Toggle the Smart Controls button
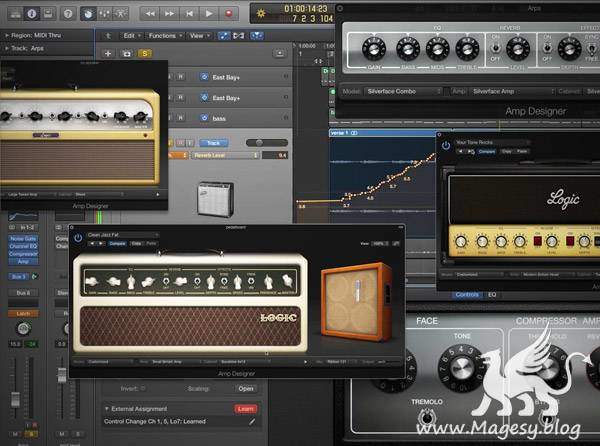Image resolution: width=600 pixels, height=446 pixels. [x=88, y=14]
